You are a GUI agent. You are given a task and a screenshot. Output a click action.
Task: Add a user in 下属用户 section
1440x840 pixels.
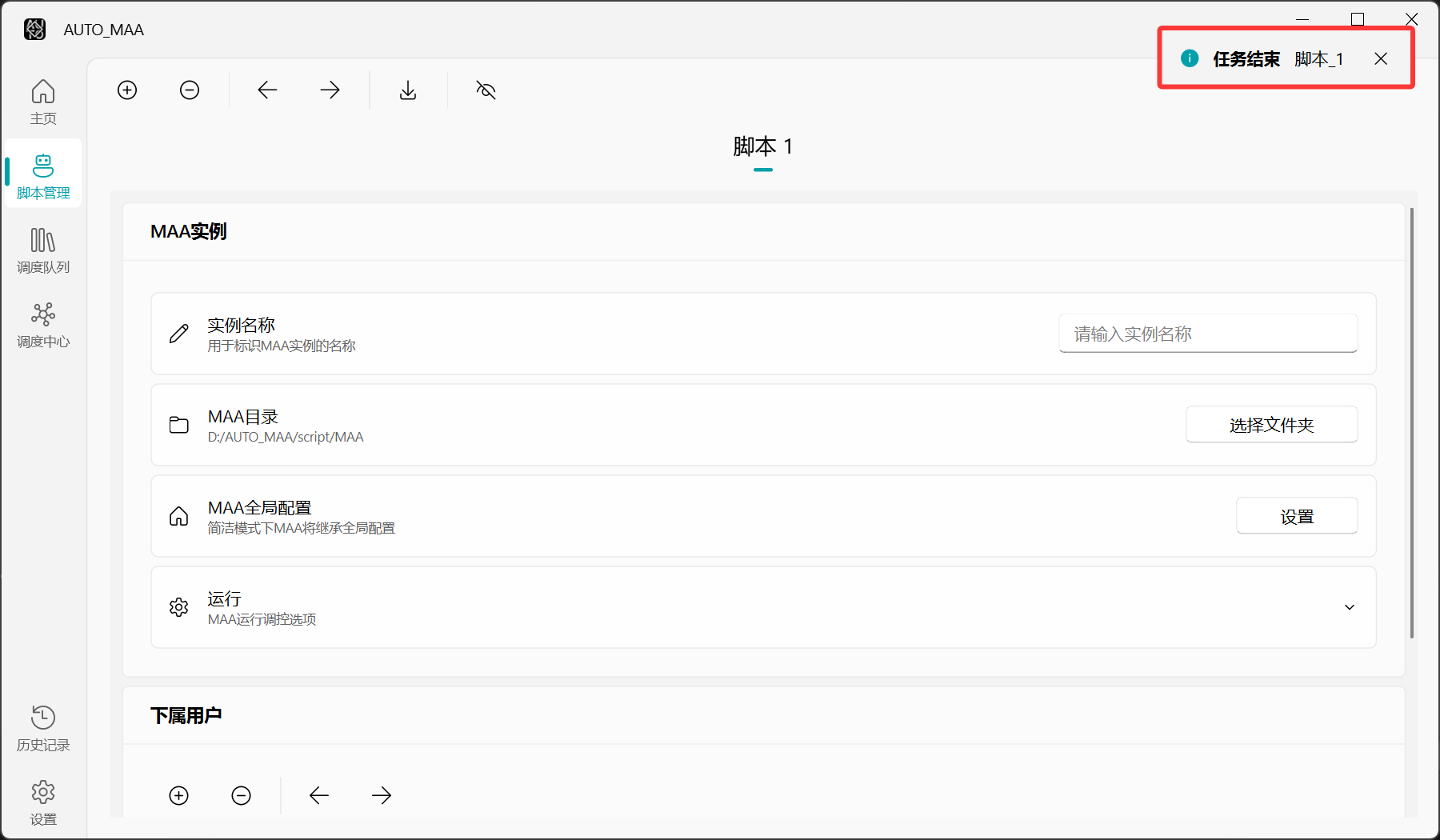click(x=179, y=795)
